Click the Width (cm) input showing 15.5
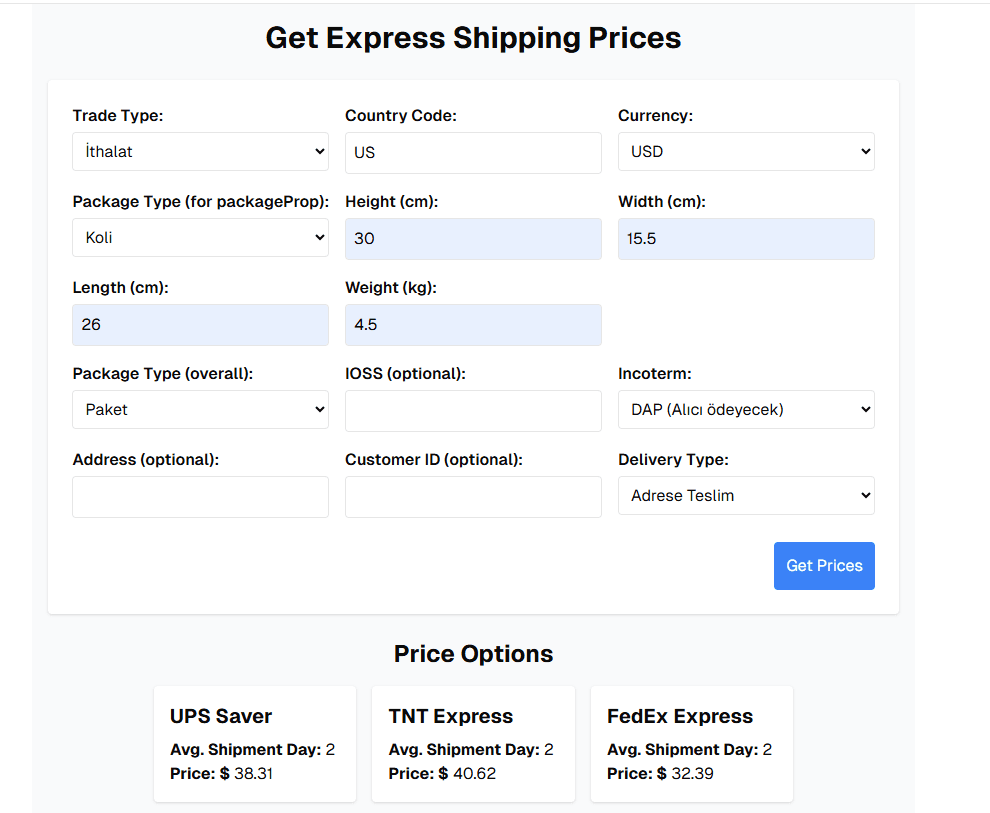Screen dimensions: 990x813 coord(745,238)
